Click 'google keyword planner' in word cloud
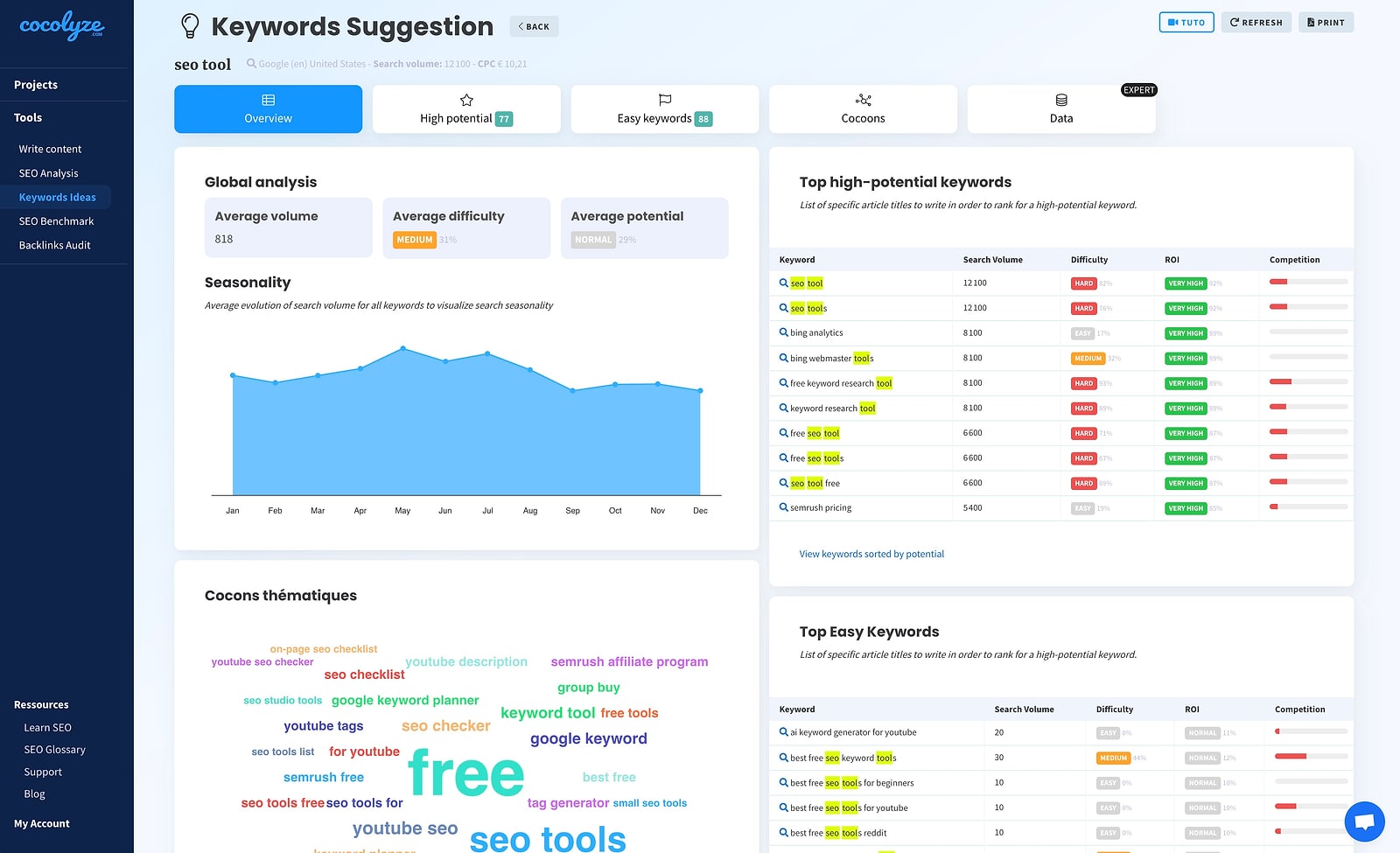This screenshot has height=853, width=1400. coord(405,700)
